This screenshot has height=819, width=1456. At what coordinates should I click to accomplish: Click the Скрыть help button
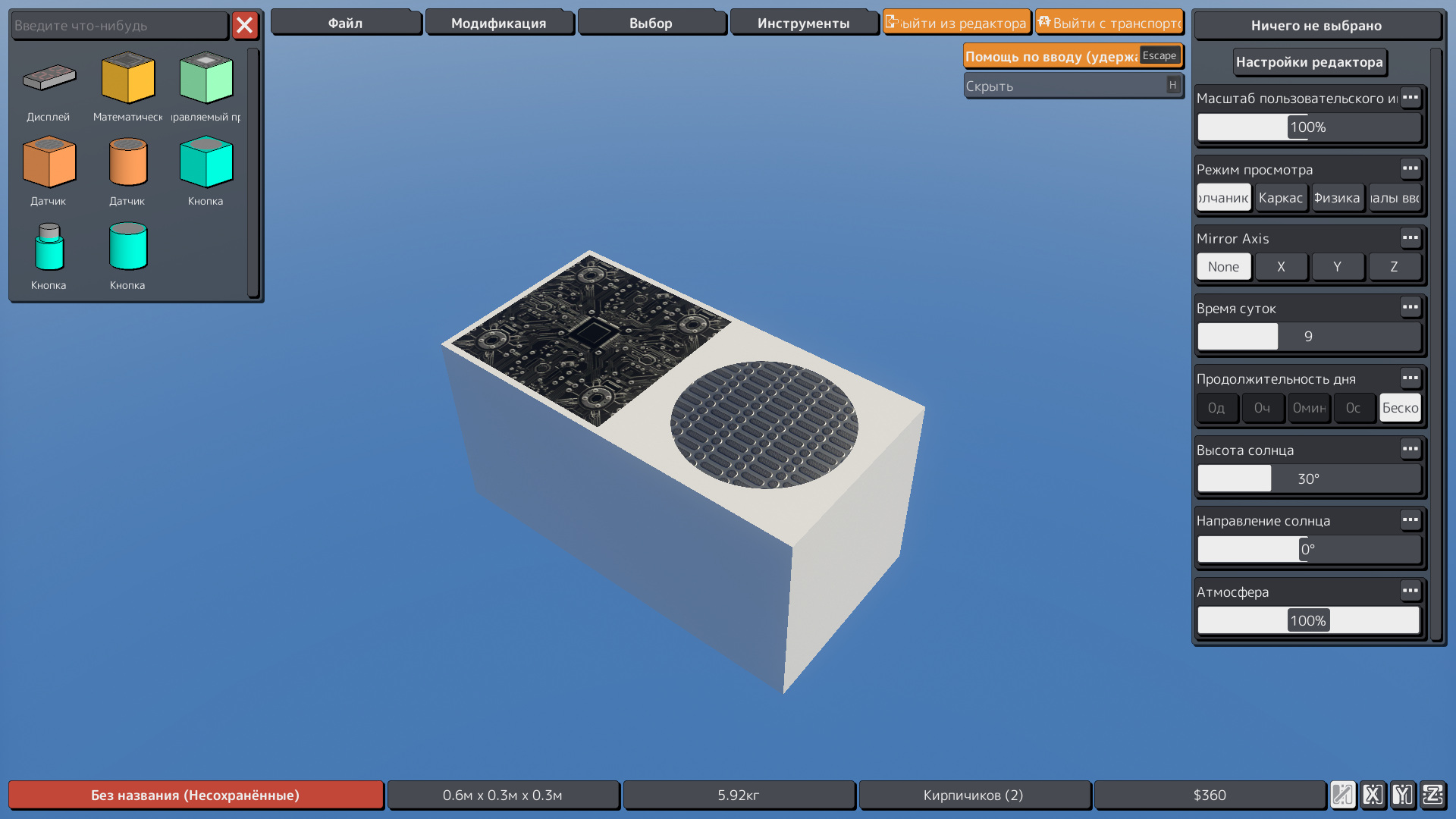pos(1072,86)
